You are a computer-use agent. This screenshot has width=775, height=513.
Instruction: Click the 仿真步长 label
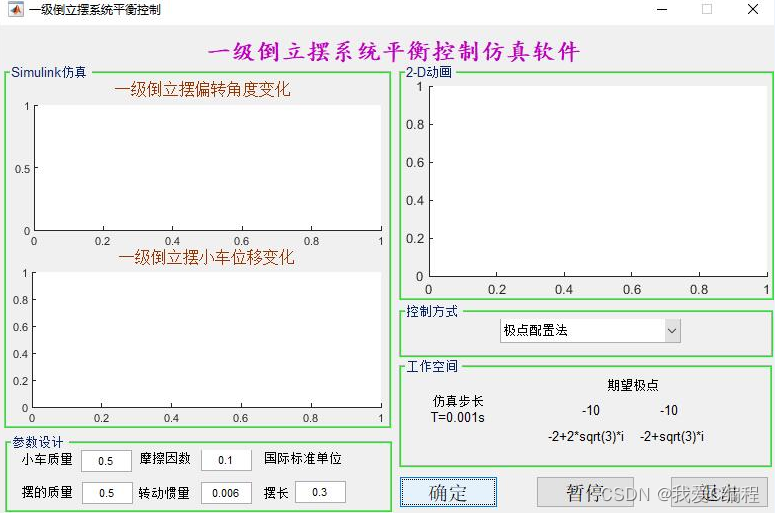pos(458,401)
